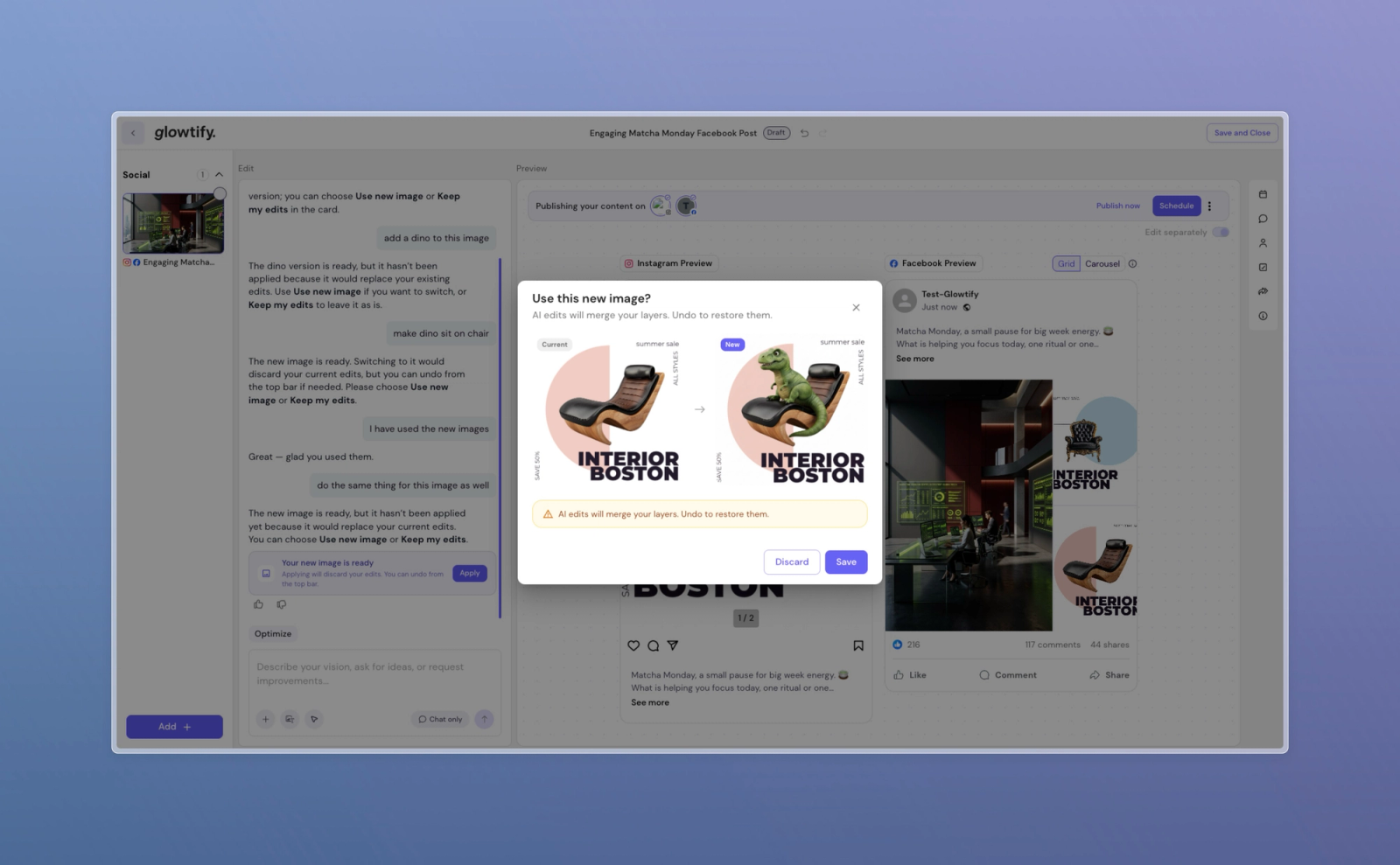Select the New dino image preview
The image size is (1400, 865).
point(792,410)
